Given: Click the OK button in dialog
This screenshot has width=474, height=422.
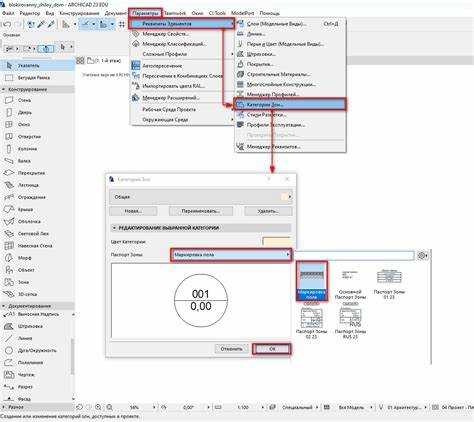Looking at the screenshot, I should tap(272, 349).
